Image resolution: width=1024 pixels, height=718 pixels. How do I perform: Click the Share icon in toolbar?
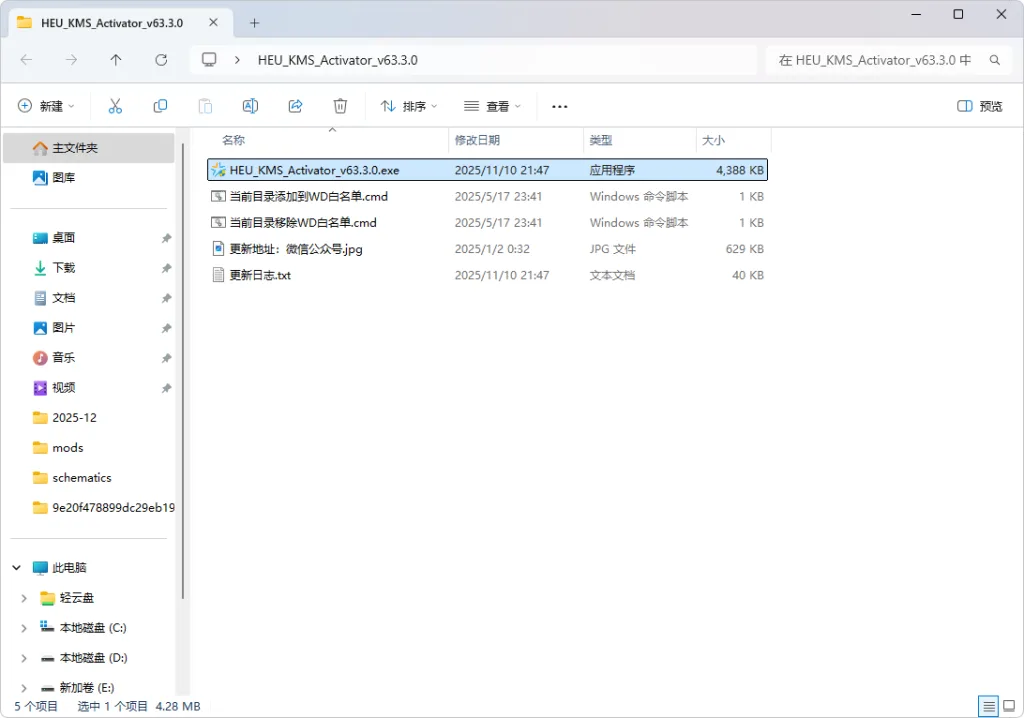tap(295, 106)
